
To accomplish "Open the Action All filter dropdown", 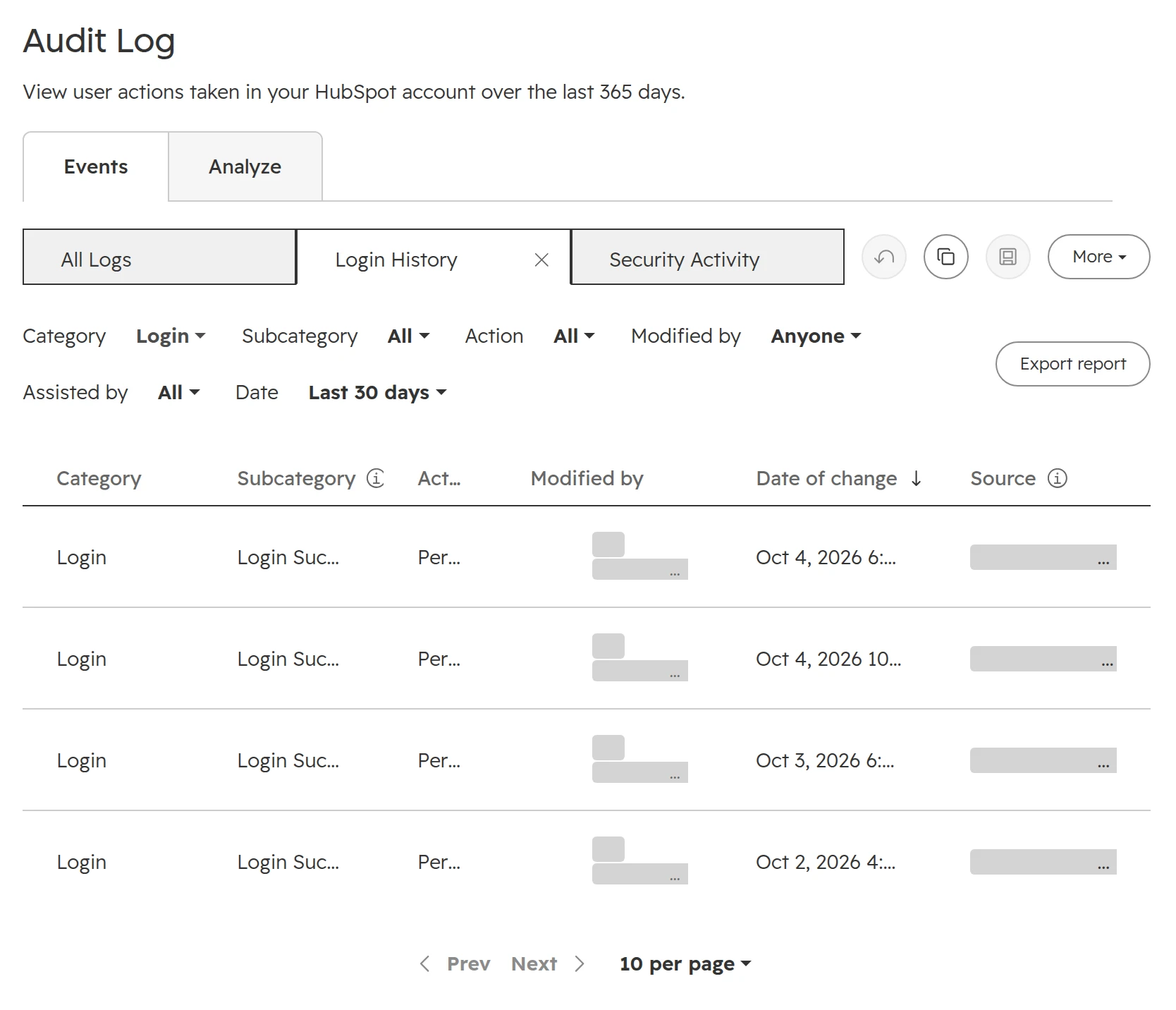I will (574, 336).
